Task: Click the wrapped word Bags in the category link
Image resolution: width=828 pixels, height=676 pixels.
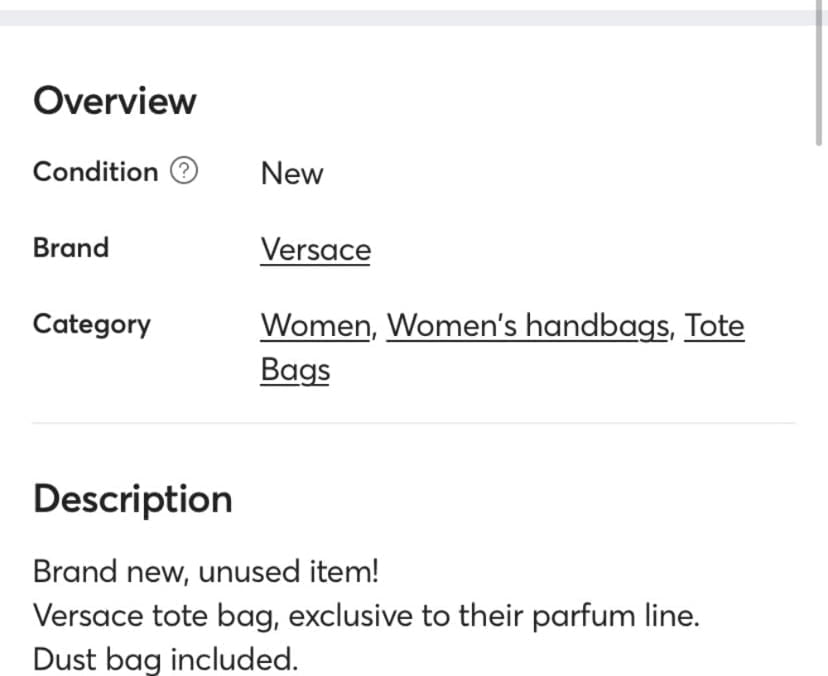Action: pos(295,370)
